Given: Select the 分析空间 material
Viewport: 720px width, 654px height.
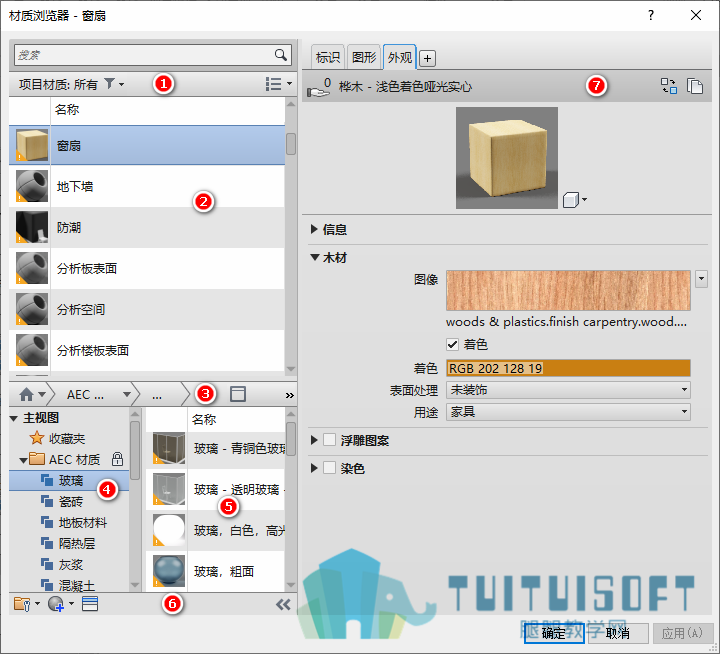Looking at the screenshot, I should click(x=147, y=309).
